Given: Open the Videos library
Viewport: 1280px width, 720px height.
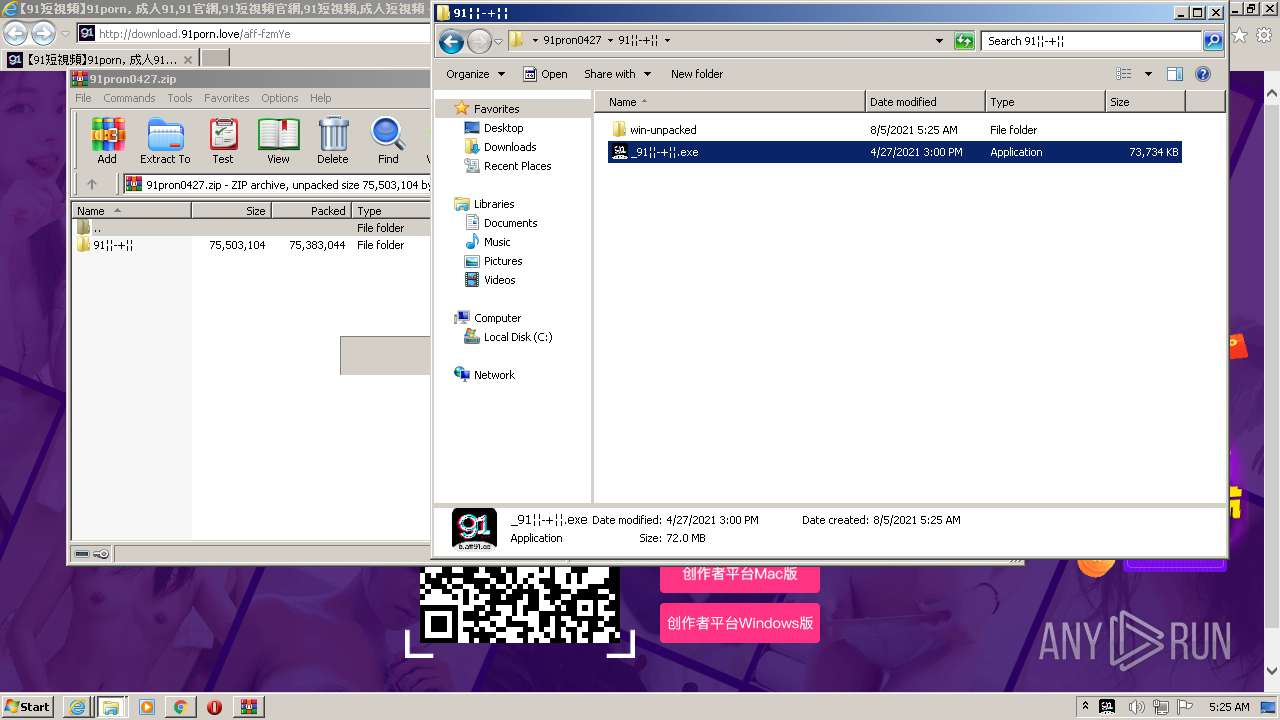Looking at the screenshot, I should 499,280.
